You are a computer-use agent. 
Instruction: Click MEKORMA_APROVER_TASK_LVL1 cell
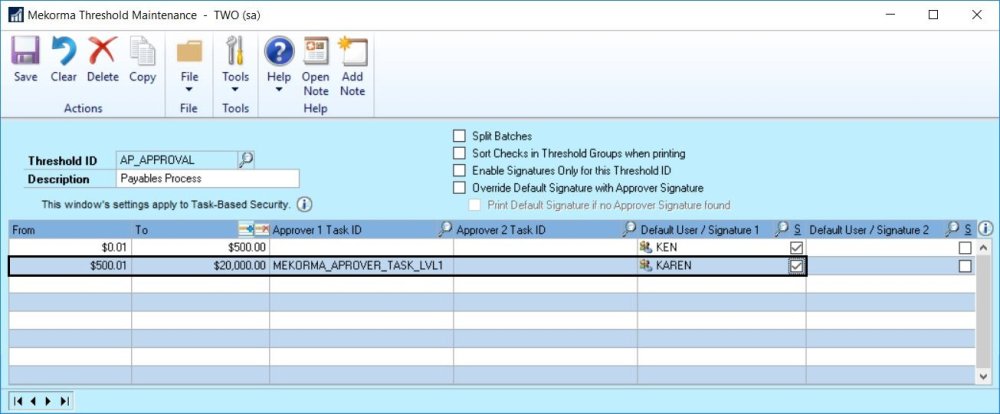(361, 266)
